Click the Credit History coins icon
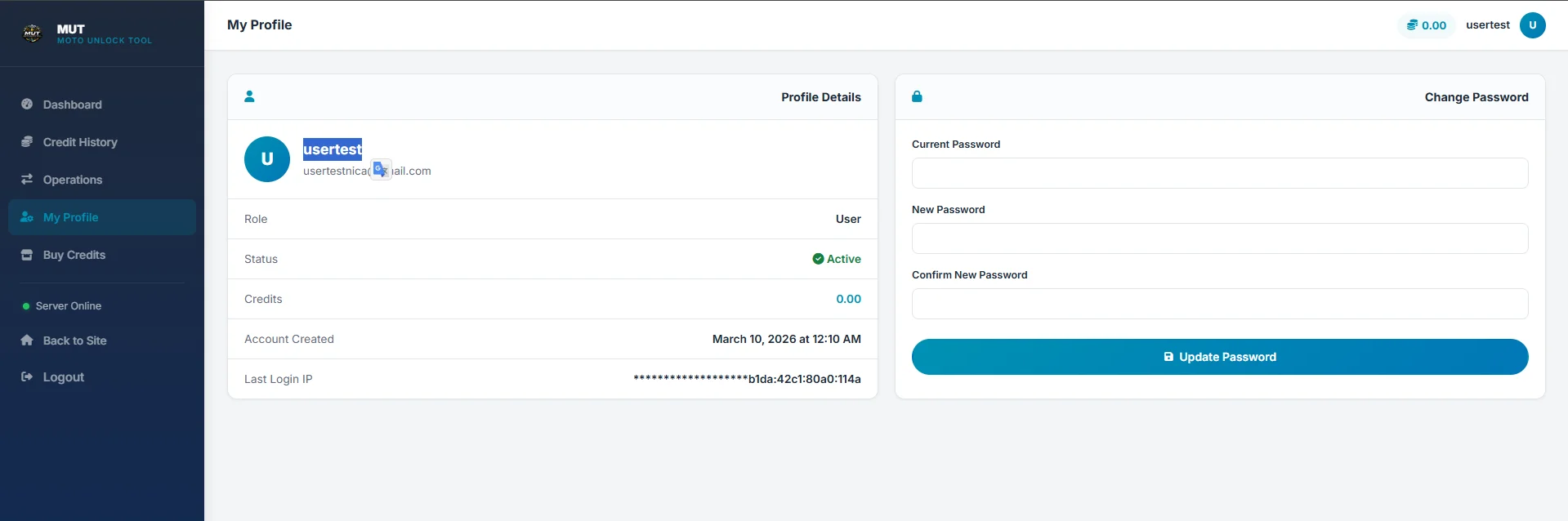This screenshot has height=521, width=1568. (x=27, y=141)
